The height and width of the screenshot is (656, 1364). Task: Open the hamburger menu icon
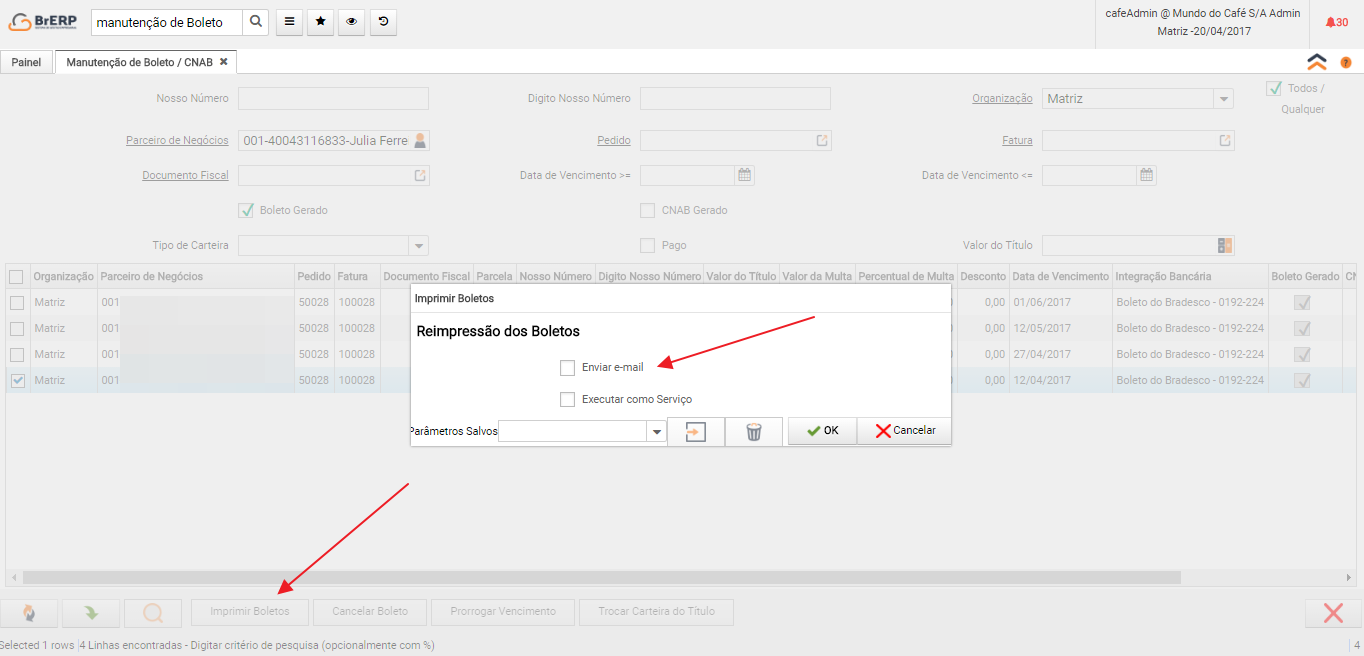(x=289, y=22)
